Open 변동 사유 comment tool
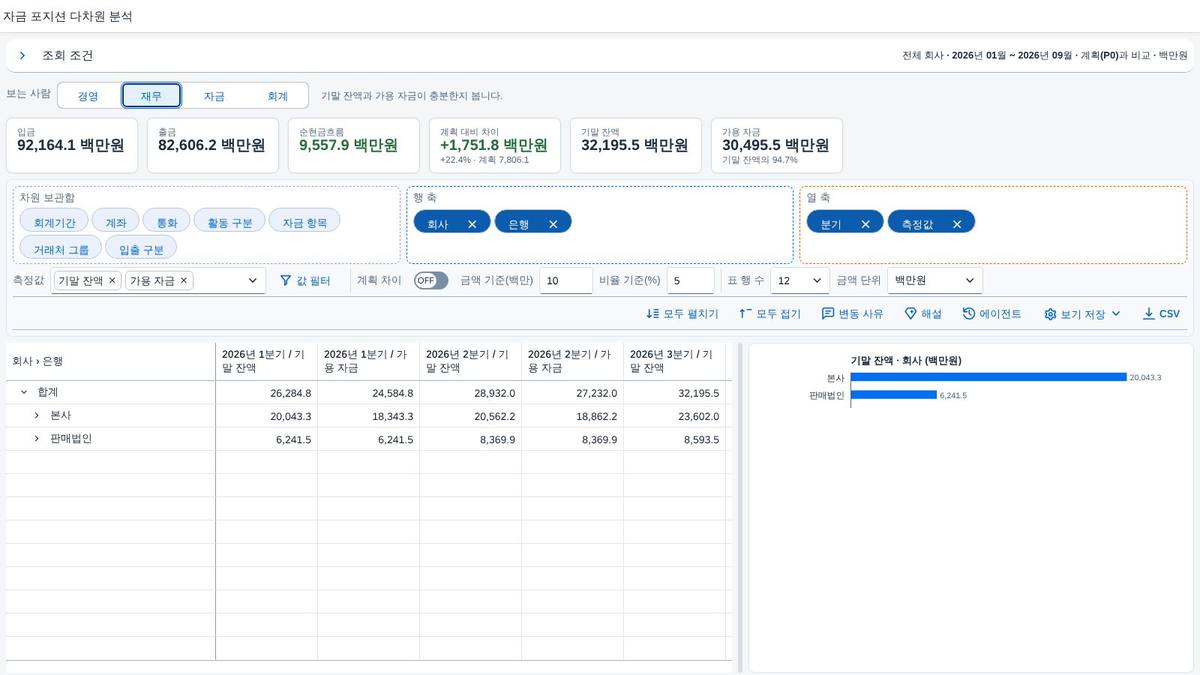 pos(853,314)
